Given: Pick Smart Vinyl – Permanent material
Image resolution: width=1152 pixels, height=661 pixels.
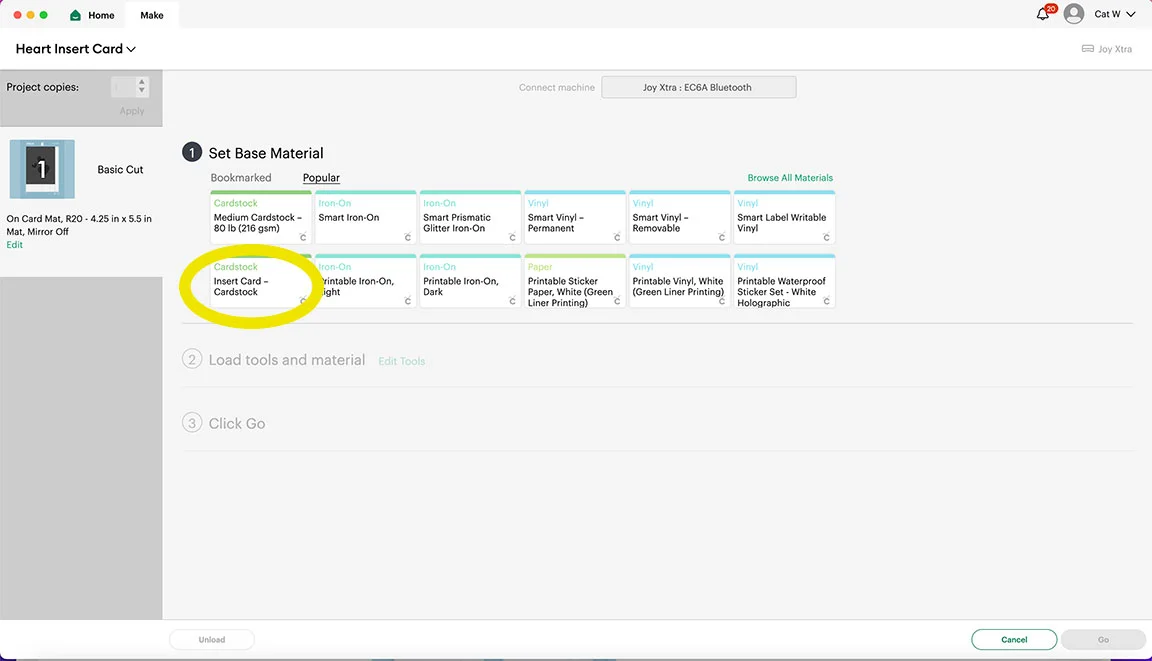Looking at the screenshot, I should coord(575,217).
